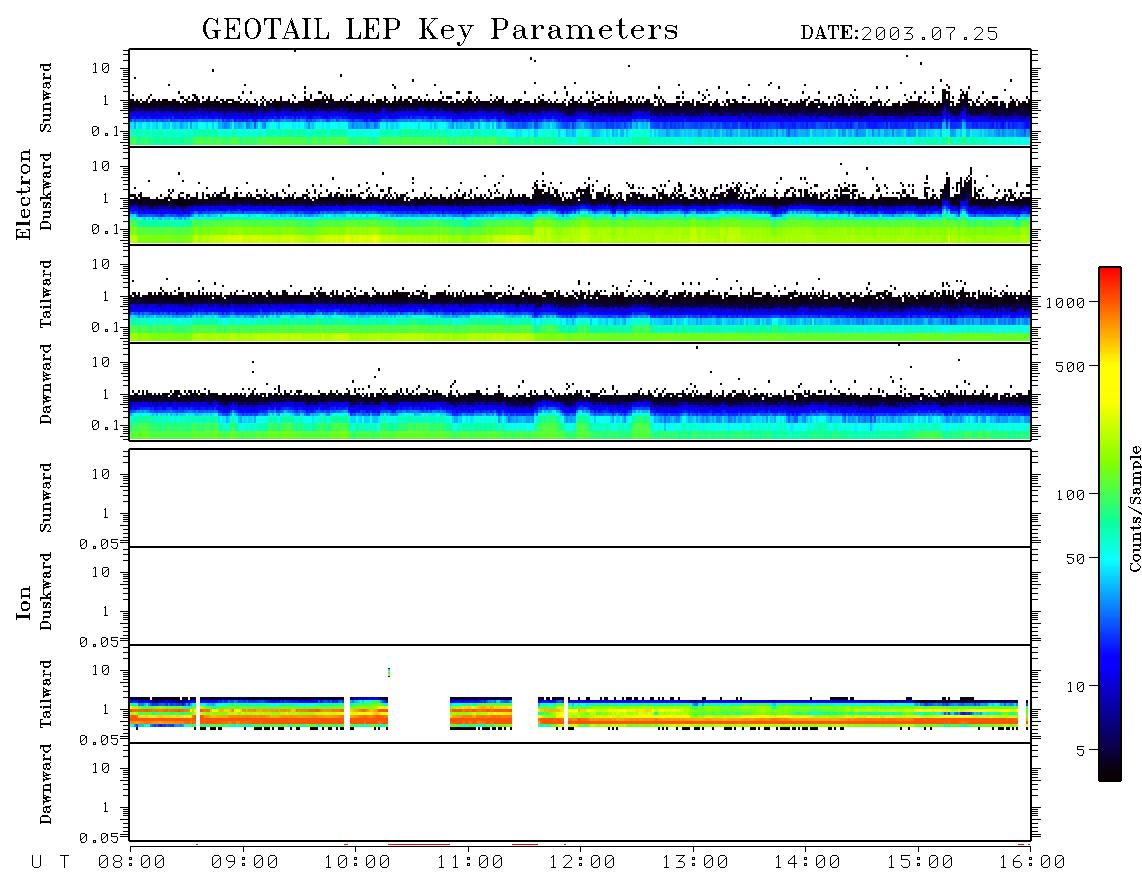Click the 10 tick of Ion Duskward axis
Image resolution: width=1142 pixels, height=880 pixels.
click(x=101, y=573)
